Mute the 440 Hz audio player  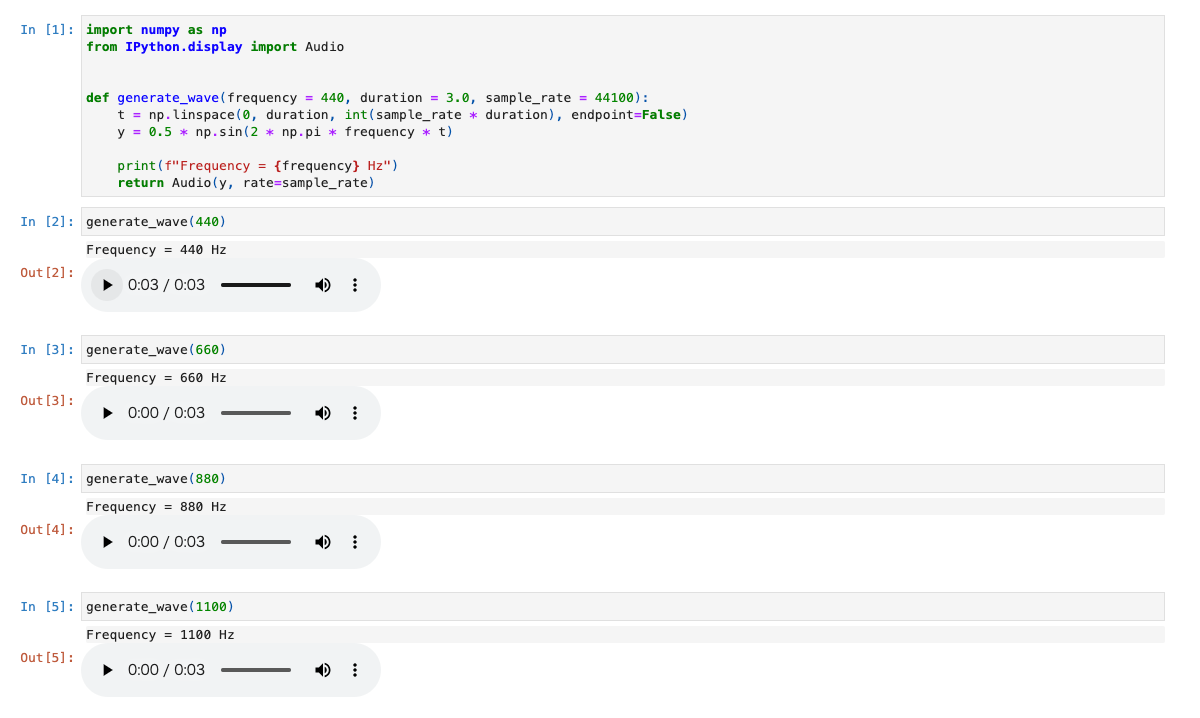[323, 285]
